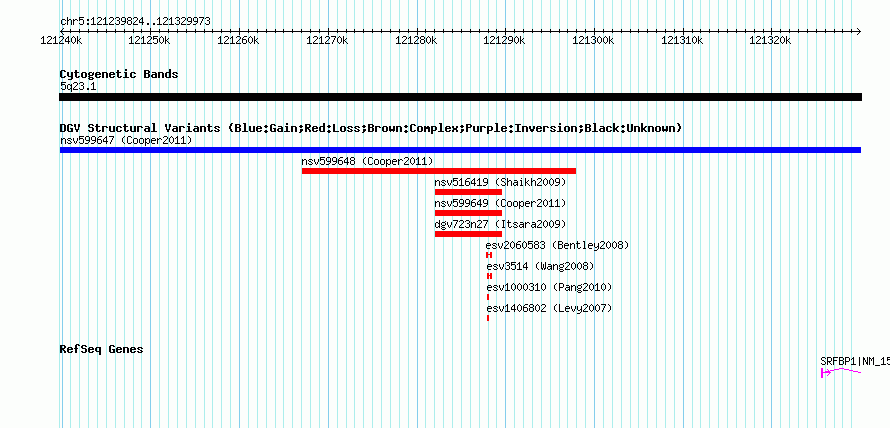
Task: Open the nsv599649 (Cooper2011) variant label
Action: coord(500,203)
